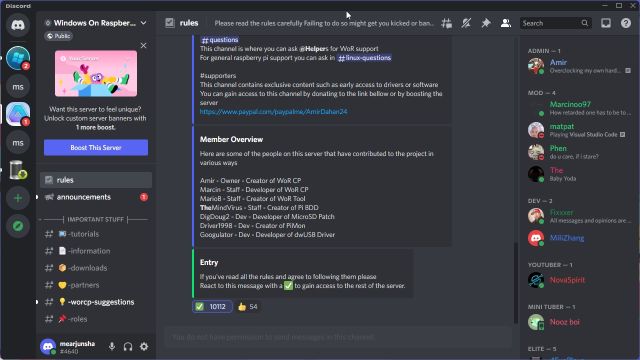Open member 'The' Baby Yoda profile
Screen dimensions: 640x360
tap(579, 174)
